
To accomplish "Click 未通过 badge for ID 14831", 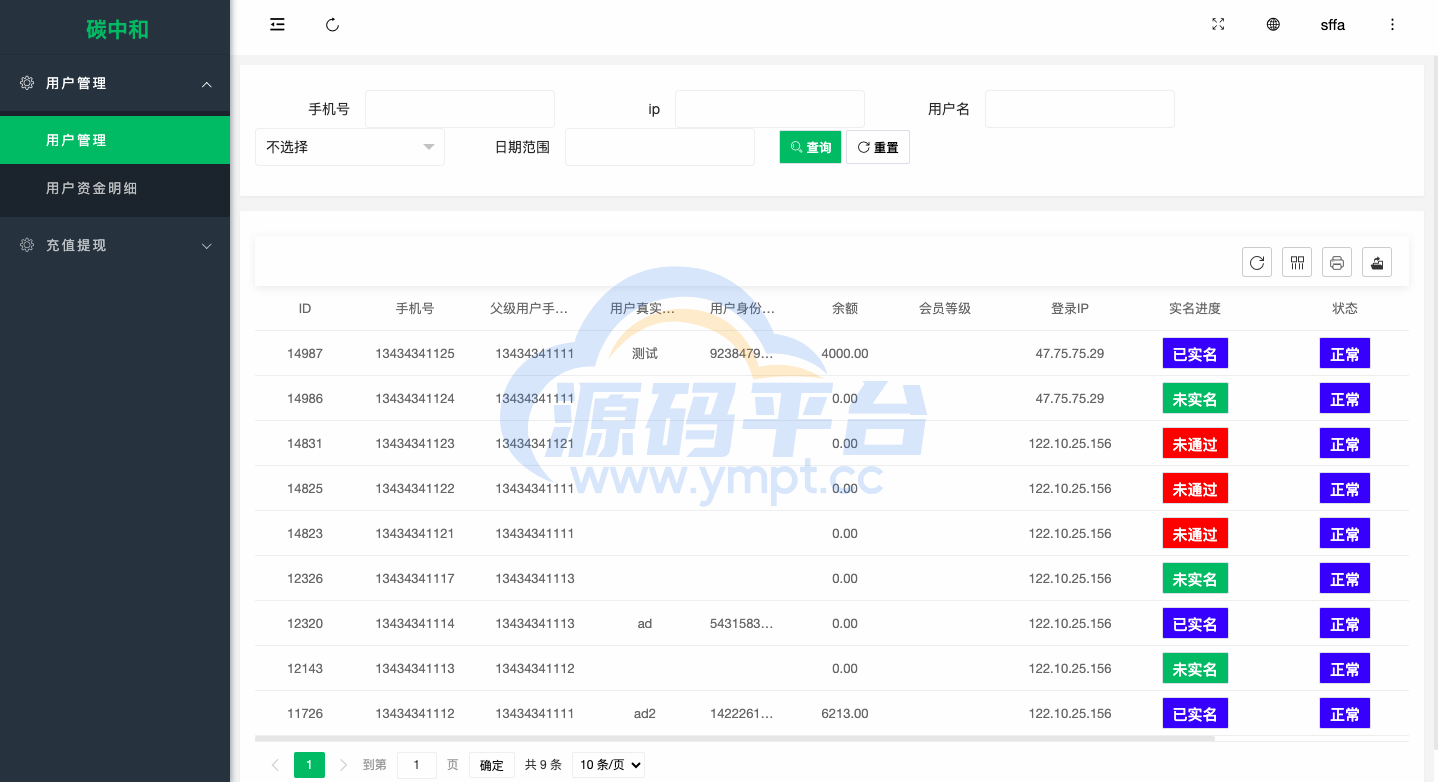I will [x=1195, y=443].
